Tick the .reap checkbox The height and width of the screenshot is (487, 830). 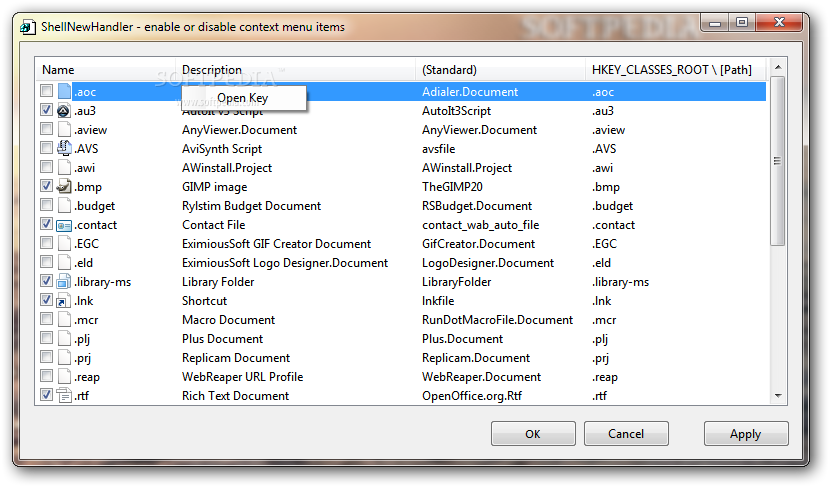pyautogui.click(x=47, y=376)
